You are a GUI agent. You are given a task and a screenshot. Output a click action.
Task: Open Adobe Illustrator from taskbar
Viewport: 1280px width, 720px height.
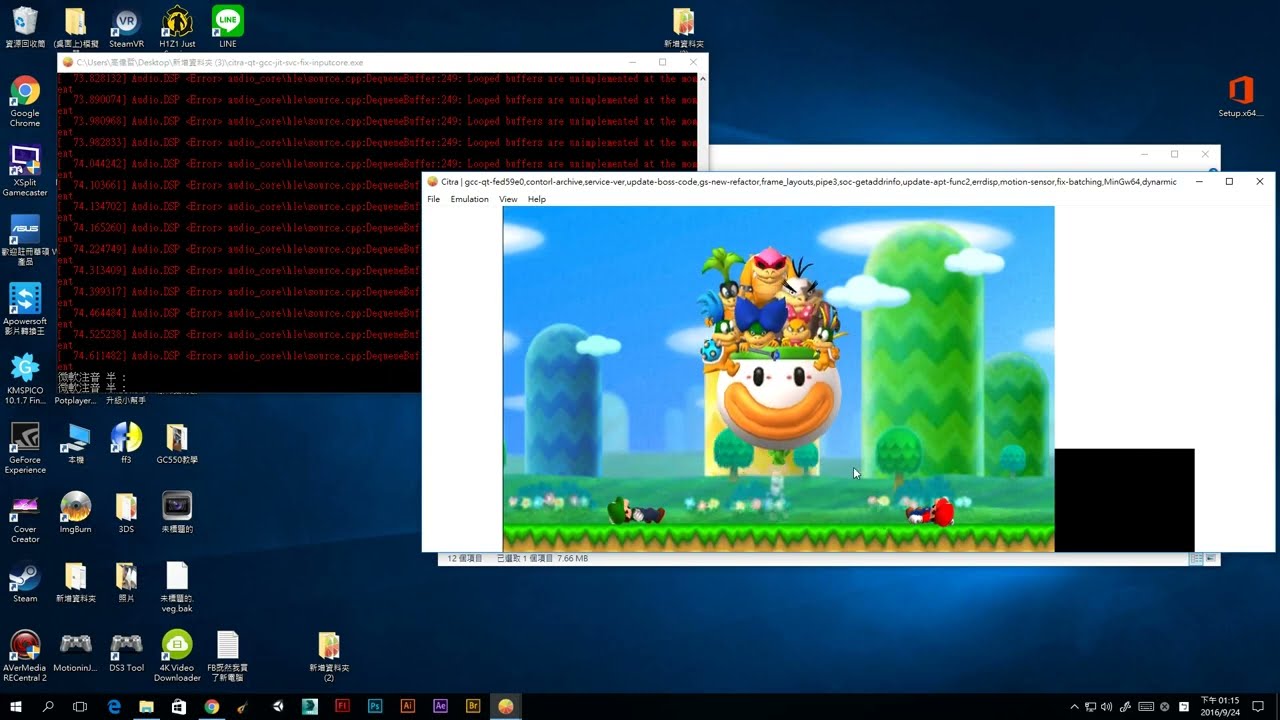click(407, 706)
